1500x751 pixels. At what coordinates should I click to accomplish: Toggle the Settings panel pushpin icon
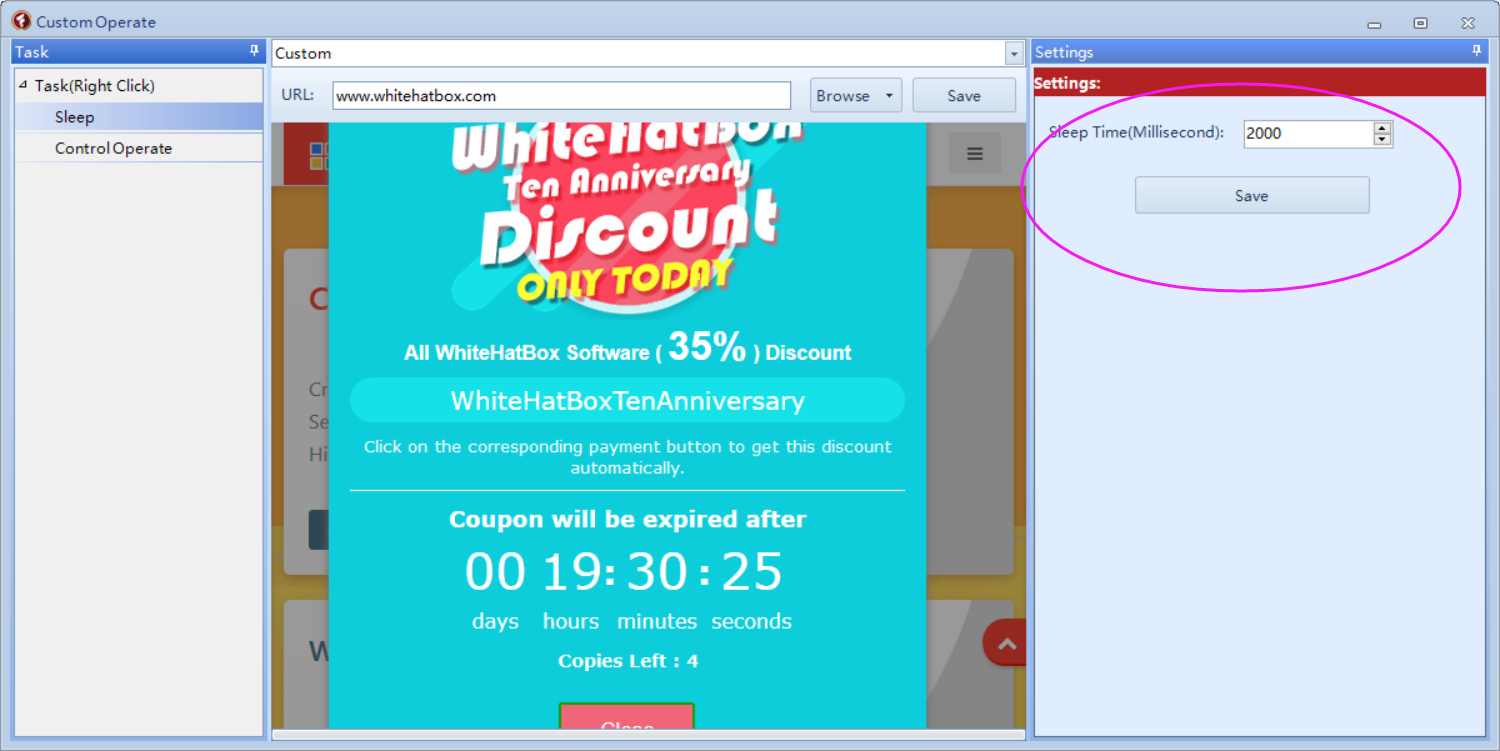coord(1476,51)
